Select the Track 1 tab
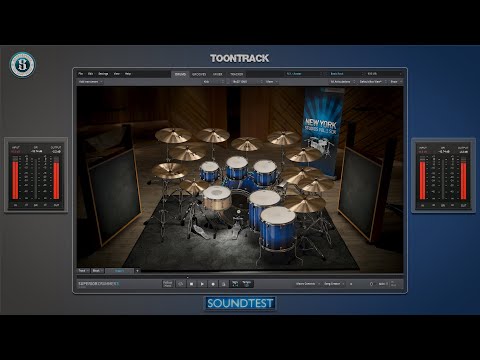This screenshot has height=360, width=480. tap(120, 271)
